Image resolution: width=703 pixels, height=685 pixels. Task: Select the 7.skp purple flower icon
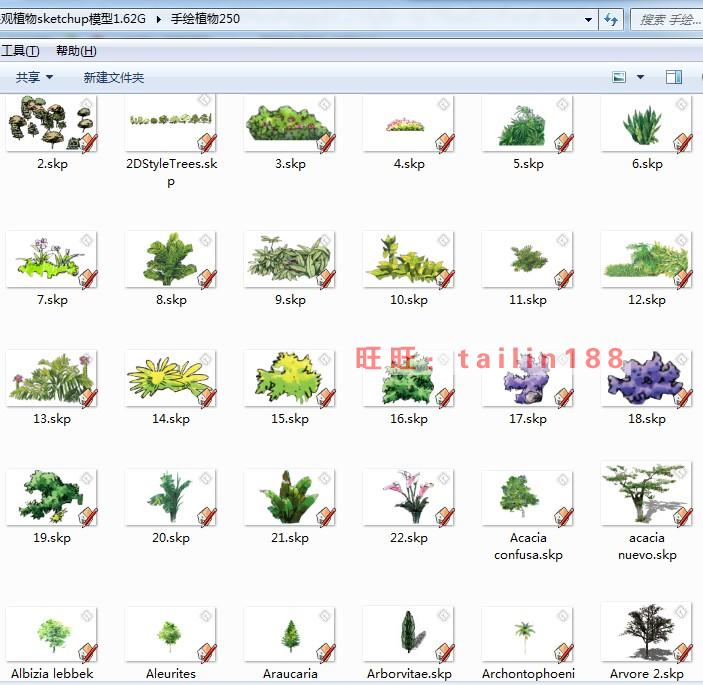52,259
